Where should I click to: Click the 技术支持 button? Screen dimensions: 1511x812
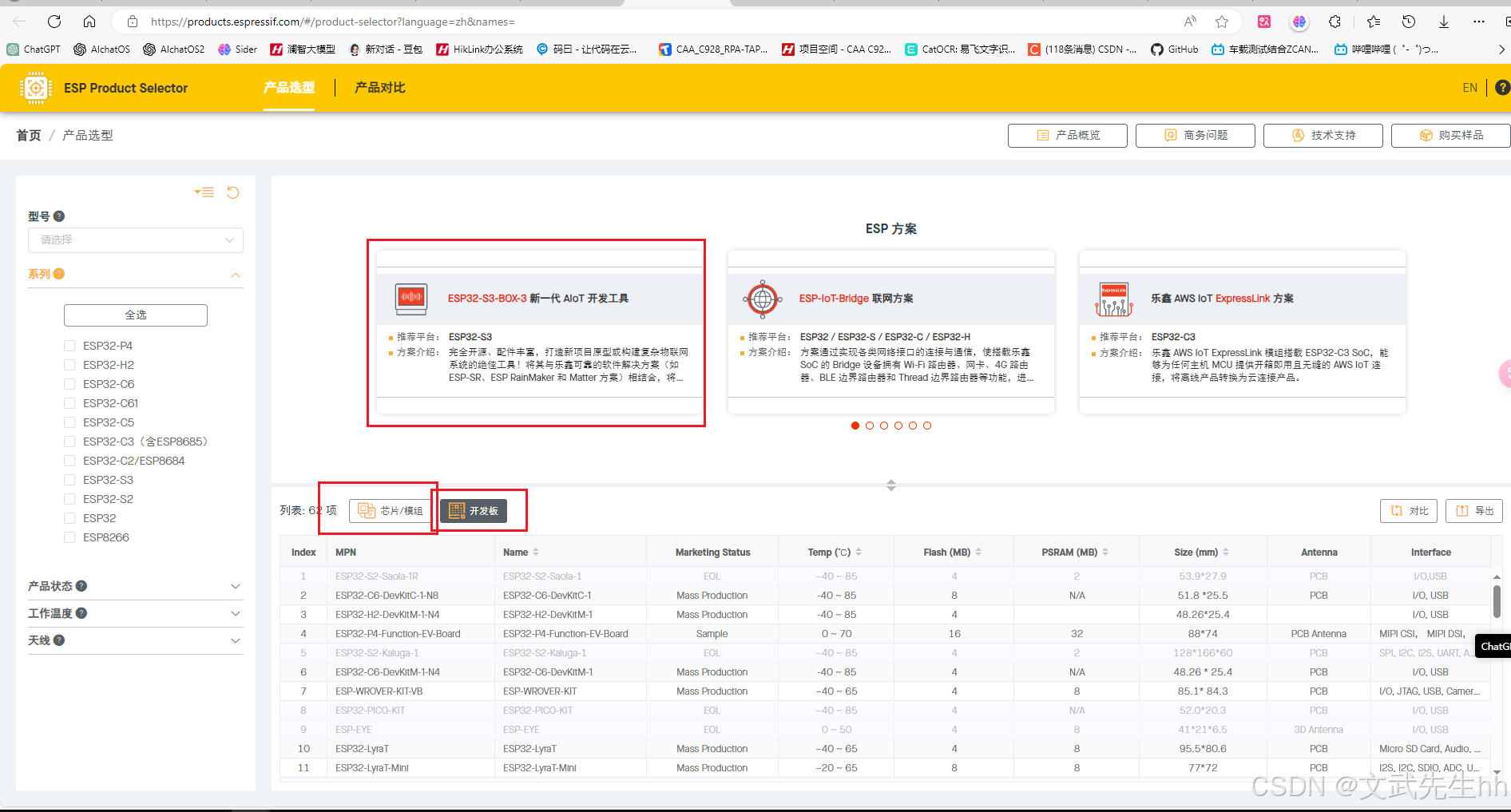(x=1323, y=136)
